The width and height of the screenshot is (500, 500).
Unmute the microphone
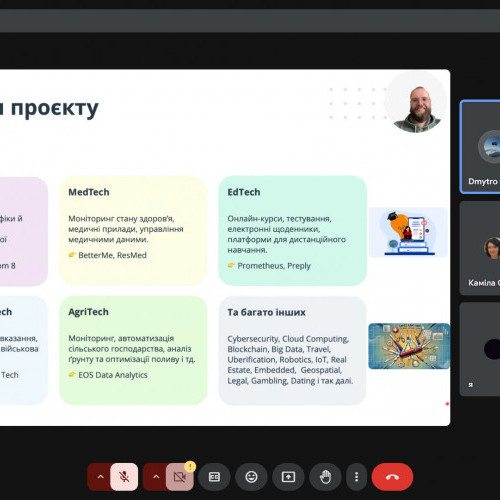click(x=124, y=477)
